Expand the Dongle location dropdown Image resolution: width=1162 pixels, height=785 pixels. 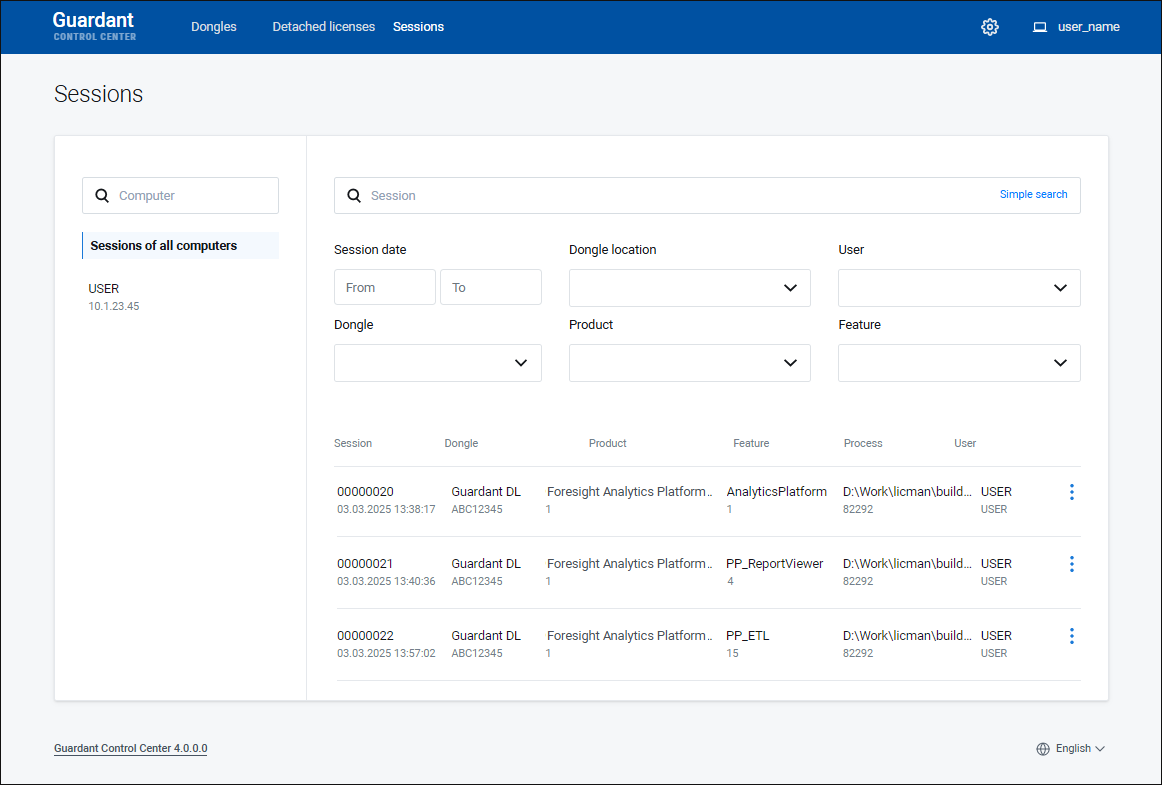(689, 288)
